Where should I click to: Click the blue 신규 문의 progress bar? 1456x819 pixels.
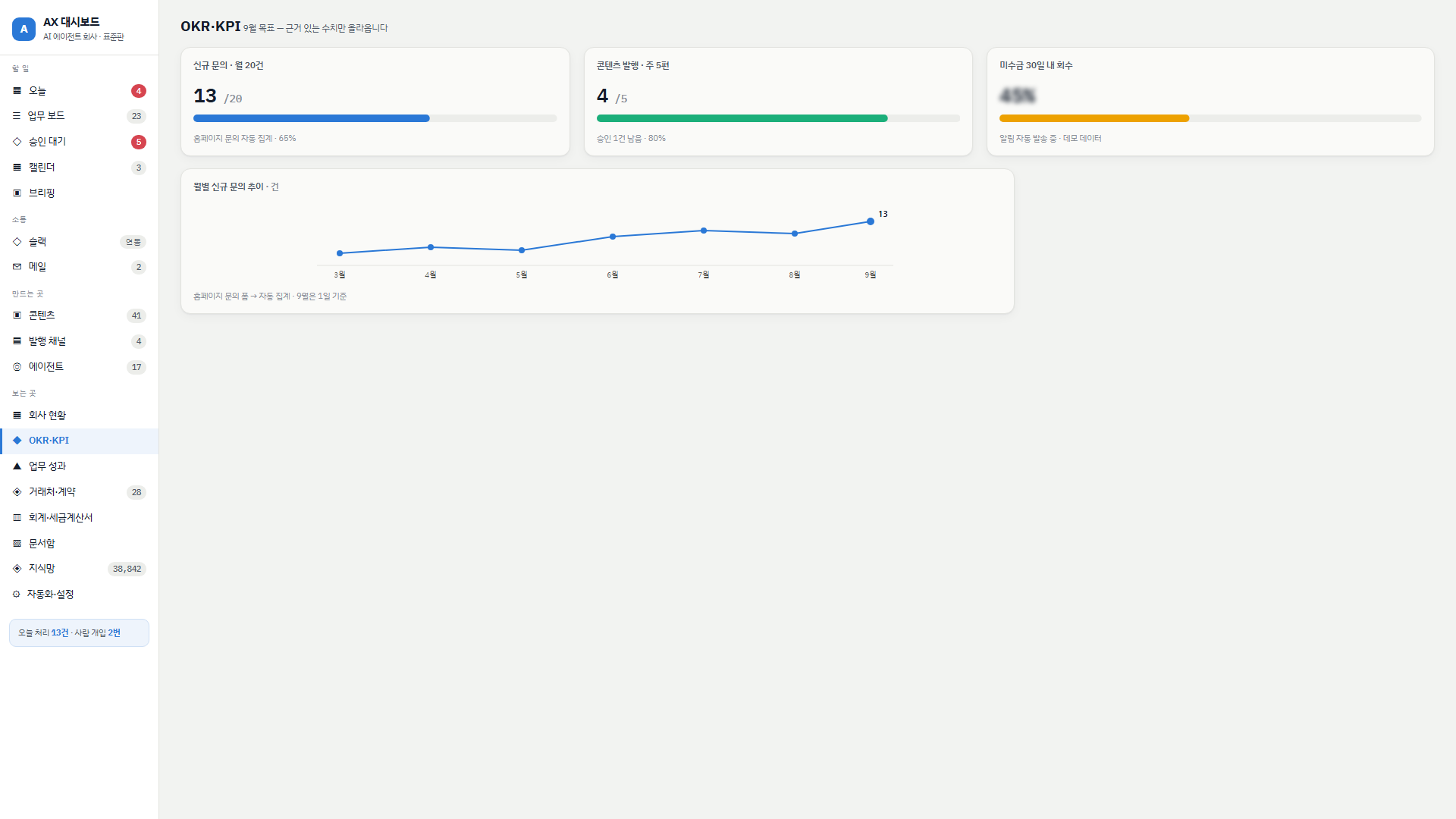click(x=375, y=118)
